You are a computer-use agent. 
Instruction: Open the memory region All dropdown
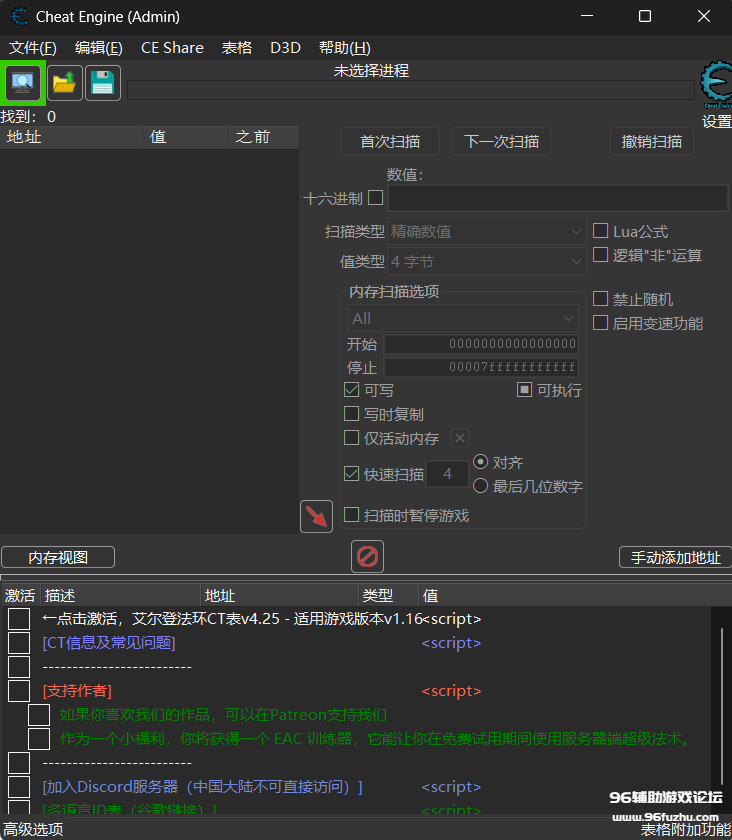(463, 318)
